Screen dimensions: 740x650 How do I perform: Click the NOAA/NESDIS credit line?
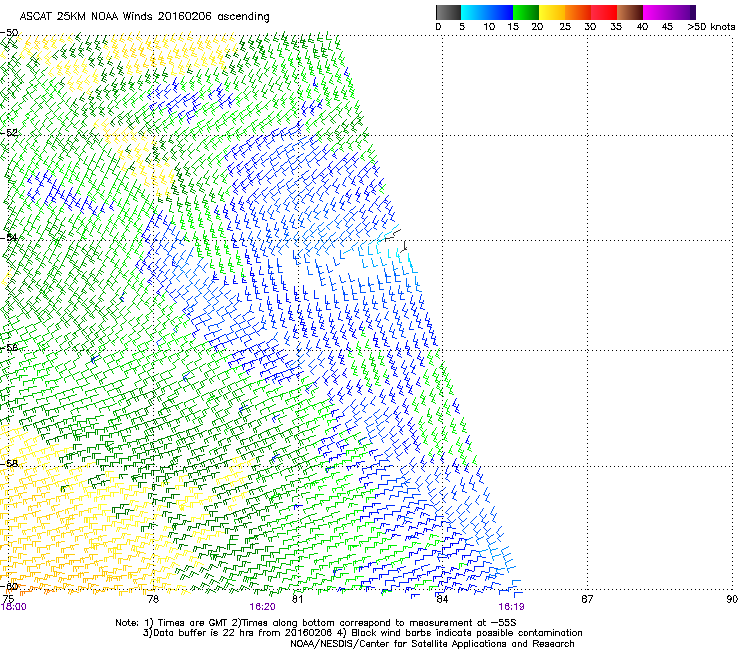[432, 644]
